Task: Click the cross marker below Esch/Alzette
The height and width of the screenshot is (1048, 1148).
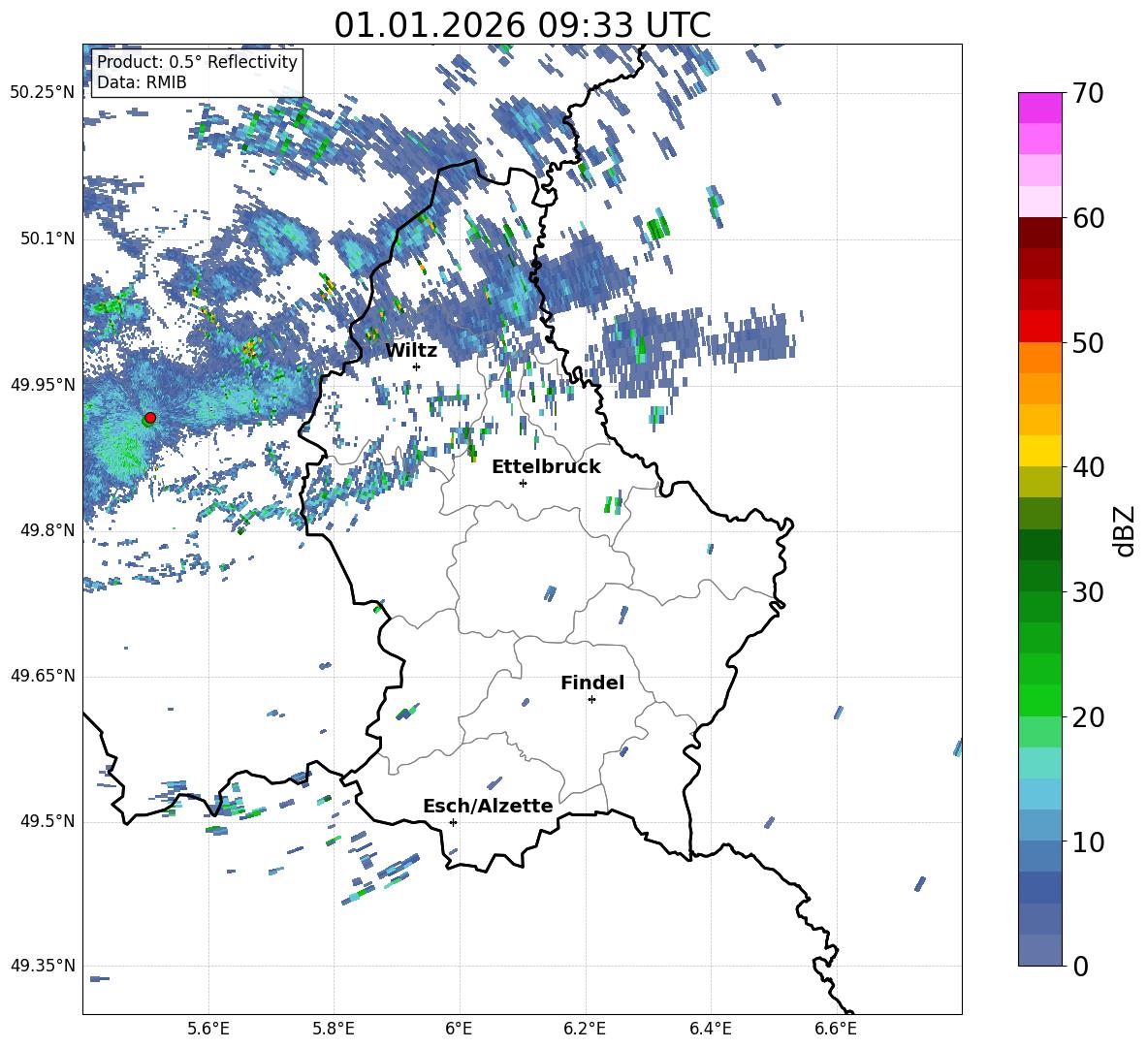Action: coord(453,822)
